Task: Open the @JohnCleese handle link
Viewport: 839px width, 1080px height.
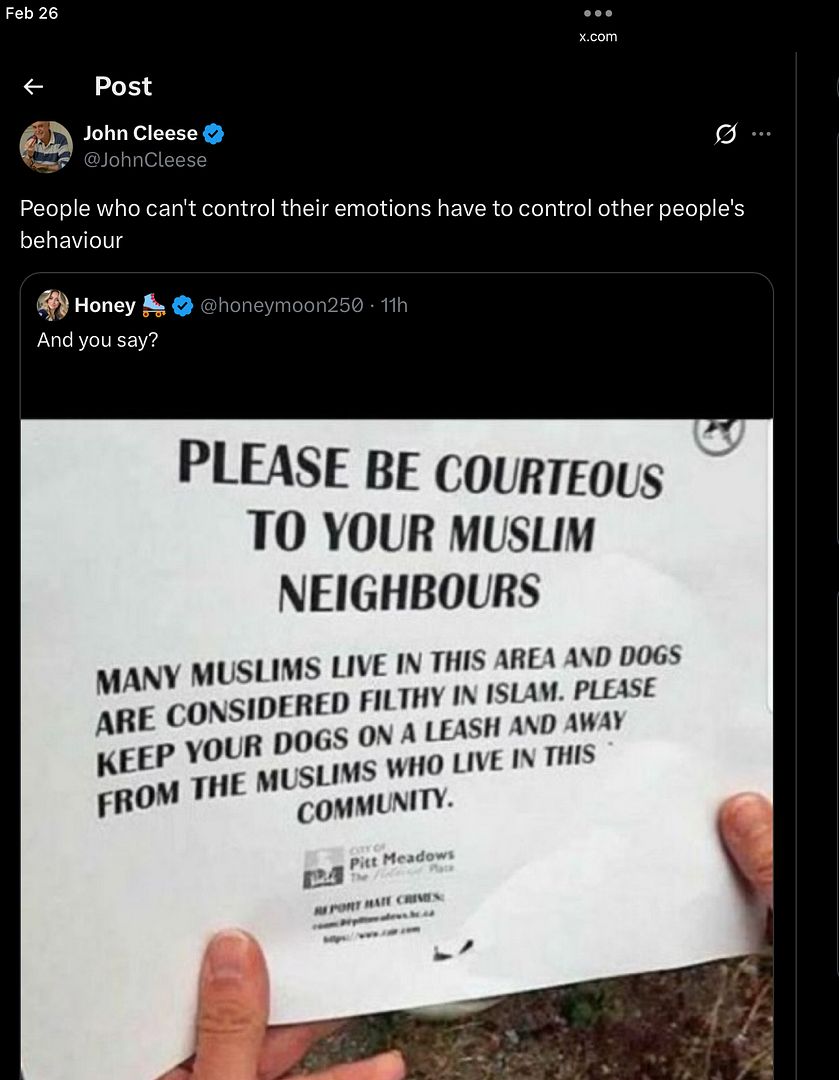Action: tap(145, 160)
